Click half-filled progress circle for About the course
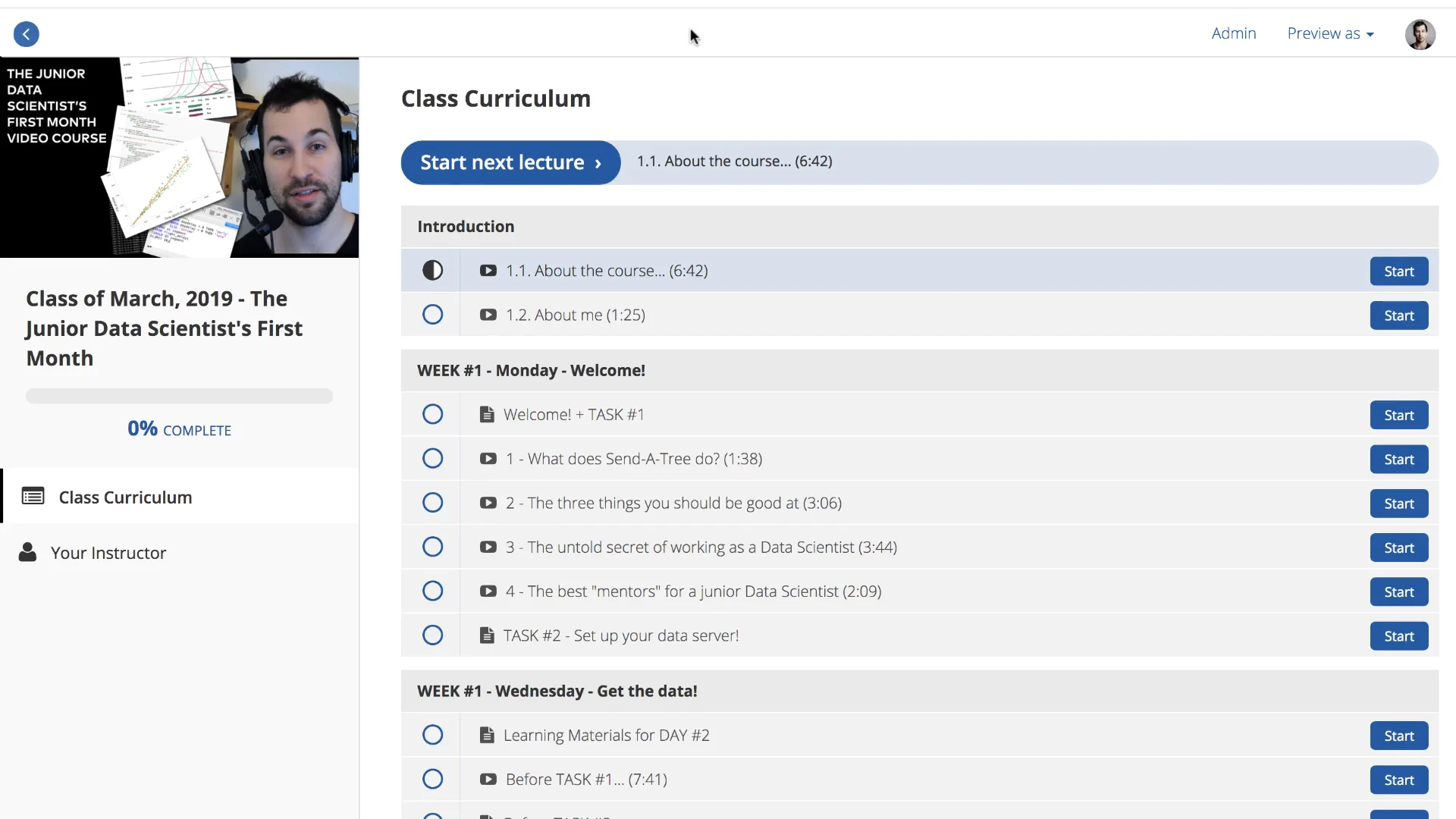 point(432,271)
